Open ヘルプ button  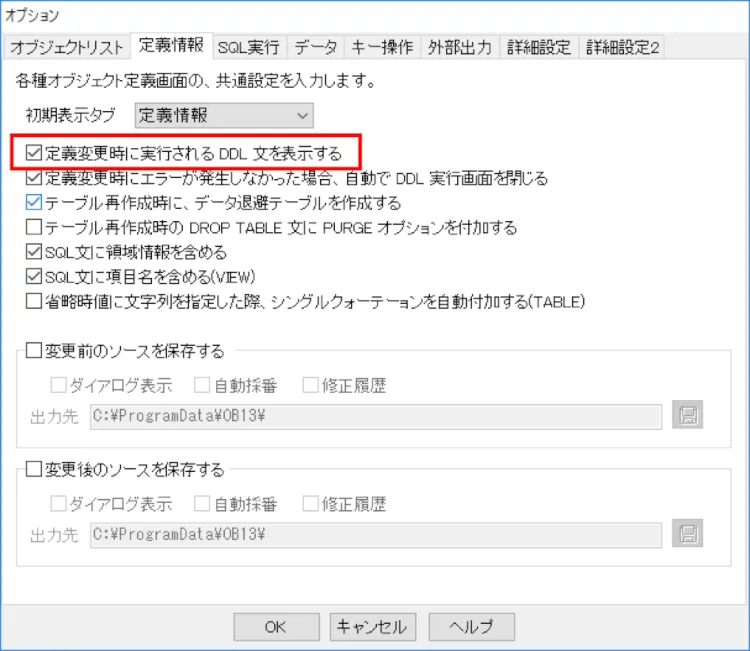point(472,627)
